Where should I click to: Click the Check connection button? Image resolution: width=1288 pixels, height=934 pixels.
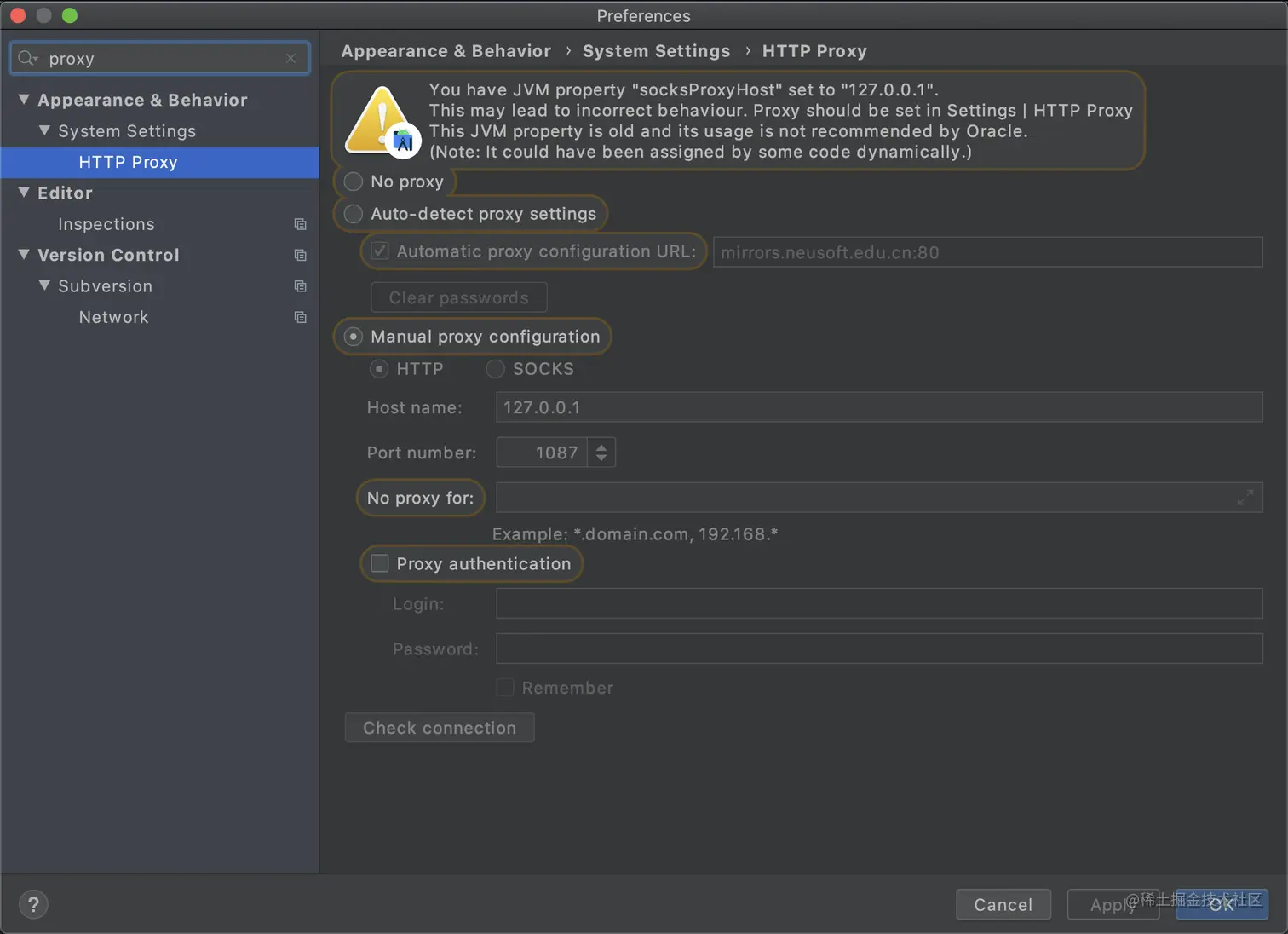click(440, 728)
